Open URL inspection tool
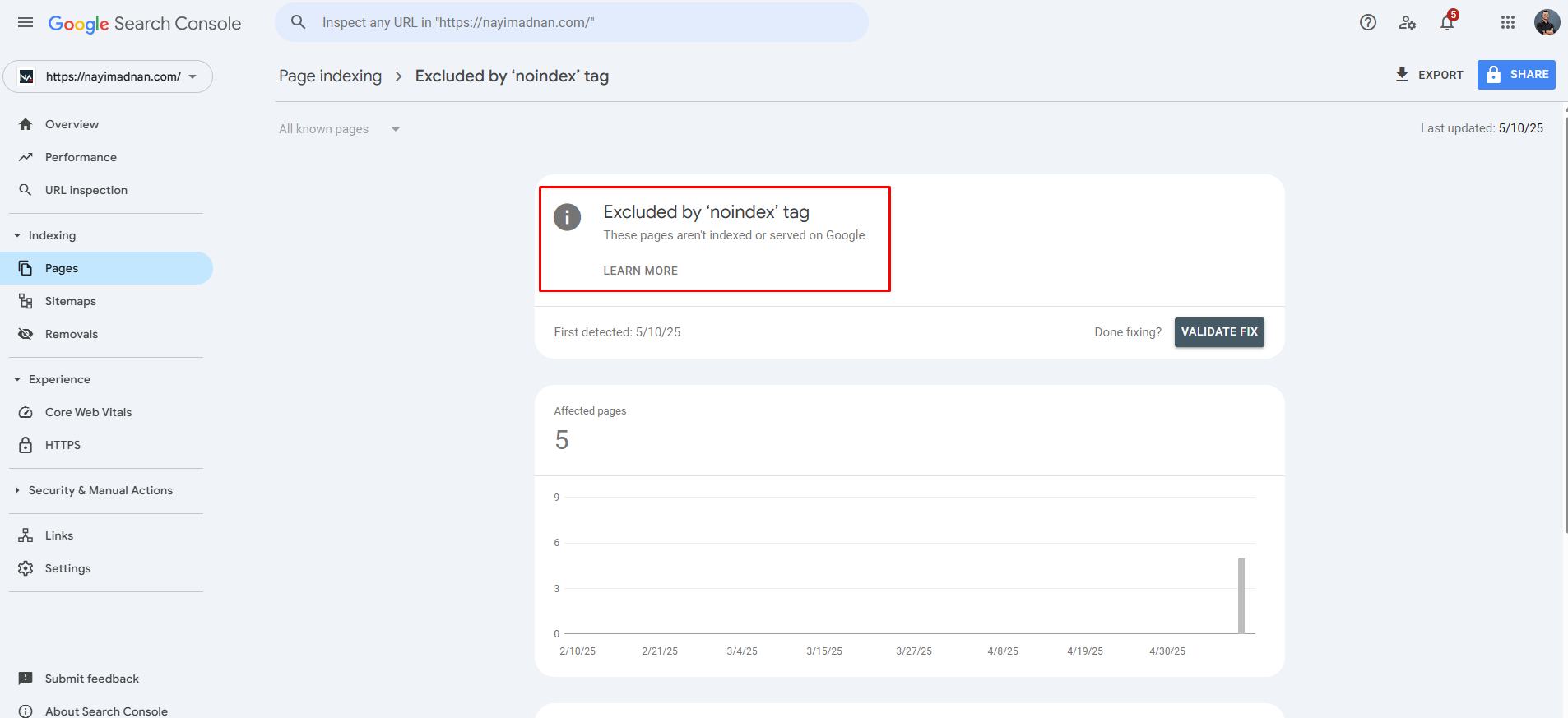Viewport: 1568px width, 718px height. (106, 190)
